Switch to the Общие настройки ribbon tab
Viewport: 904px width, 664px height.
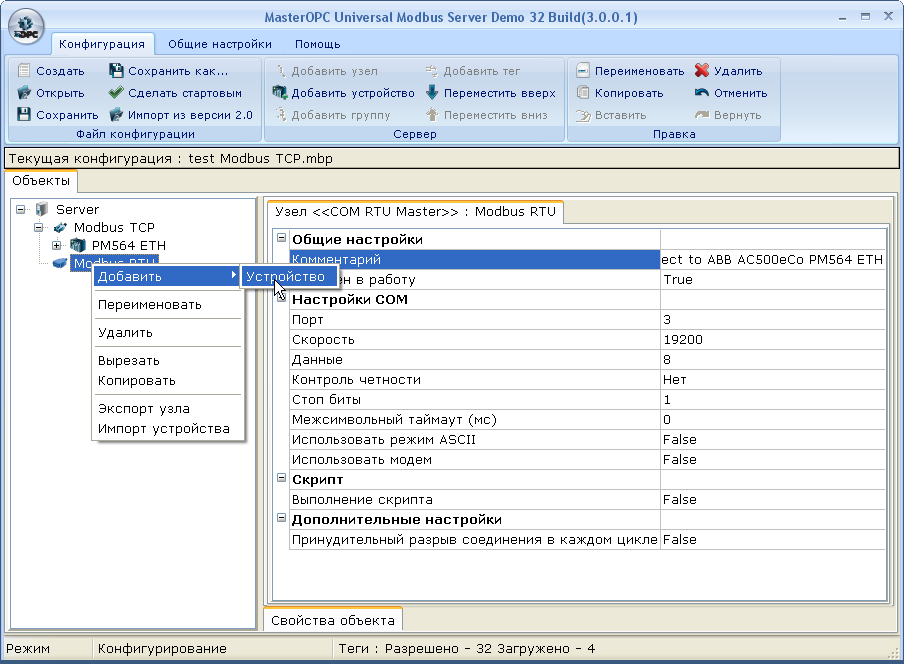(x=219, y=44)
